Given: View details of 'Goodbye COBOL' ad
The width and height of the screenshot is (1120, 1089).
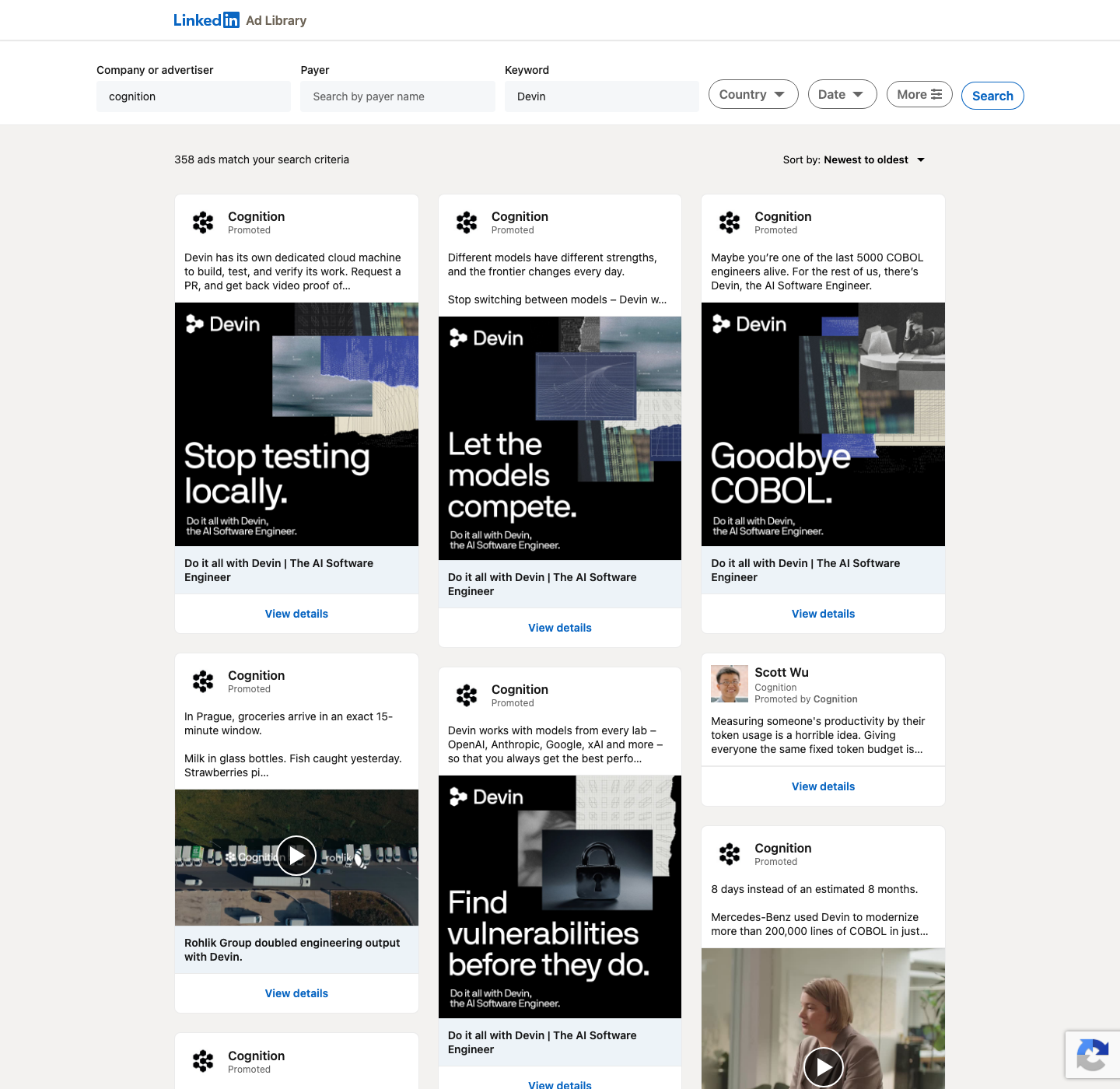Looking at the screenshot, I should [823, 614].
